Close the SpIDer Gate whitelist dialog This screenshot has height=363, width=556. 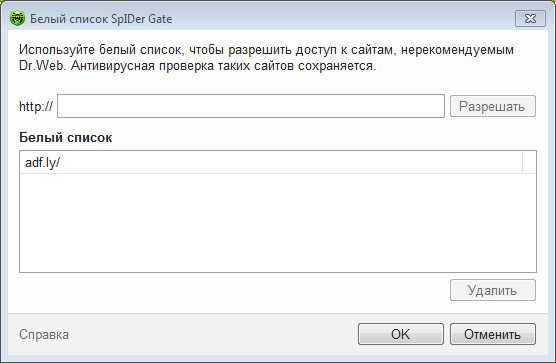pyautogui.click(x=530, y=18)
